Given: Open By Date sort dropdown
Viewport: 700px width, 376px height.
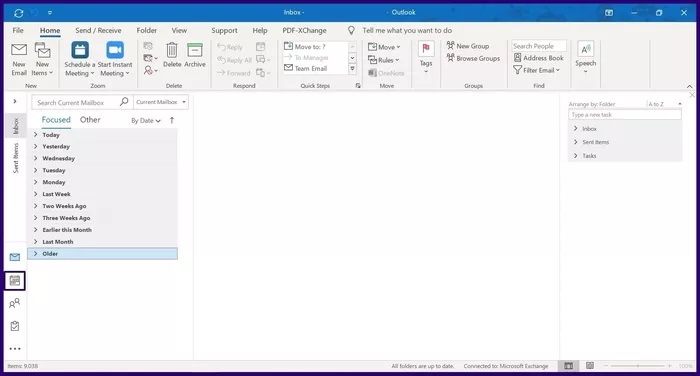Looking at the screenshot, I should [x=146, y=121].
